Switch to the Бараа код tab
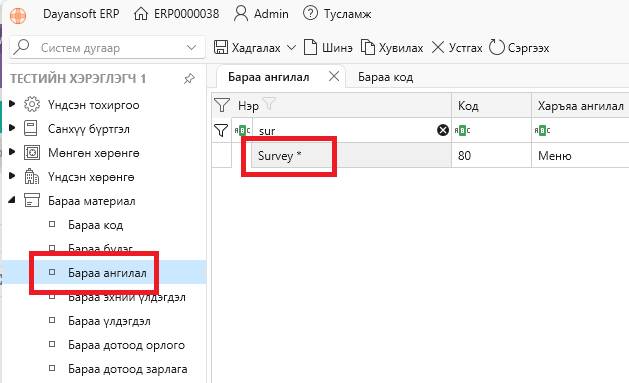629x383 pixels. 386,77
